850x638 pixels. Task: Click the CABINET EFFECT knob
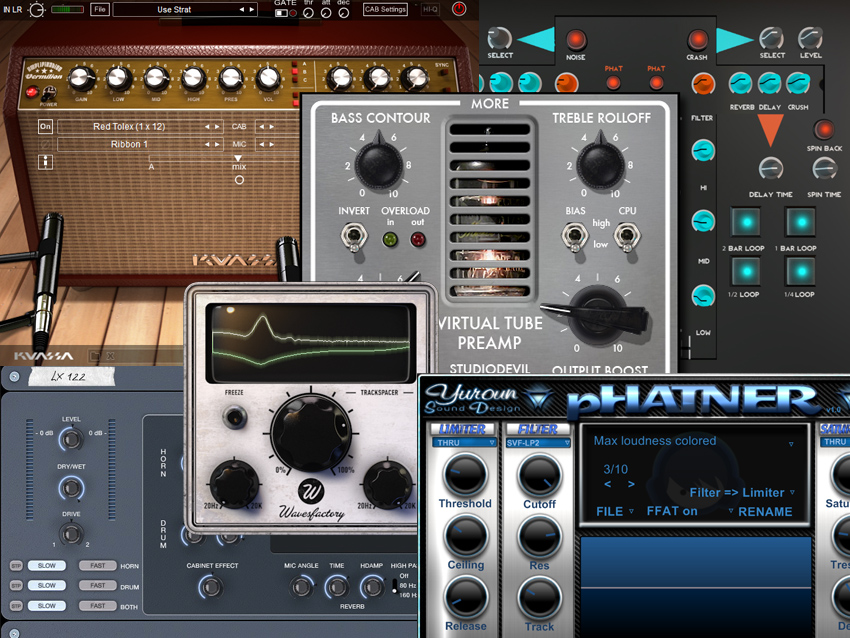211,587
